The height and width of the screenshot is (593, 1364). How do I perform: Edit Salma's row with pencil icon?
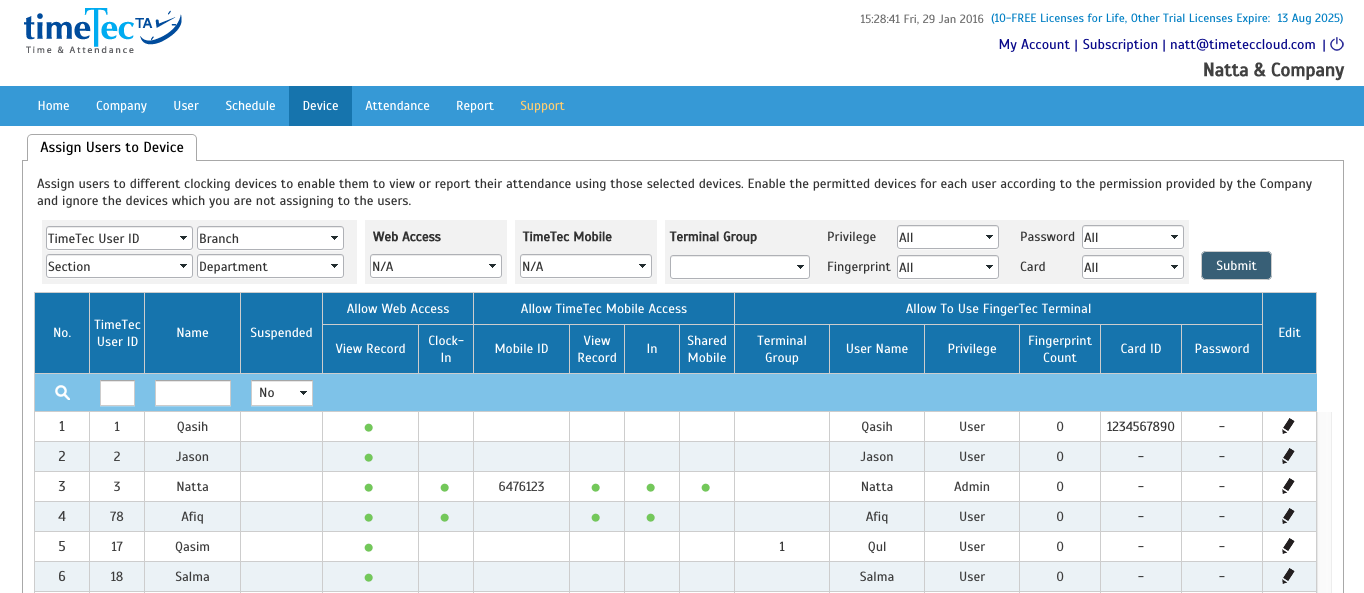click(x=1288, y=576)
